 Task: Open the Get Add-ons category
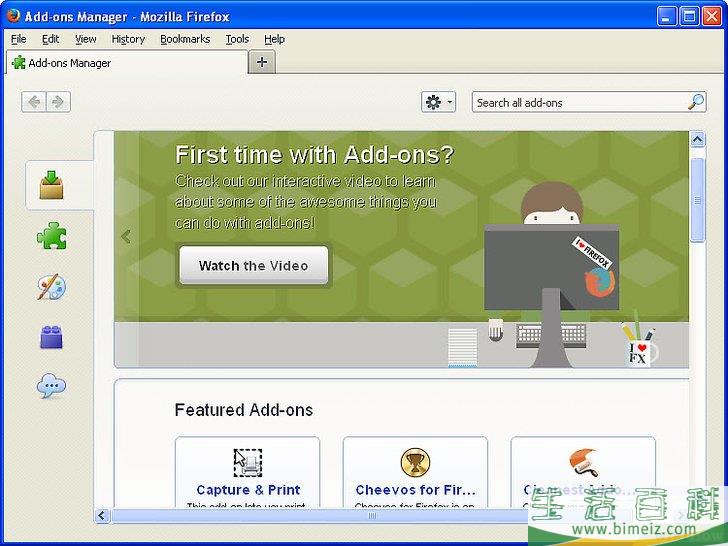tap(52, 185)
